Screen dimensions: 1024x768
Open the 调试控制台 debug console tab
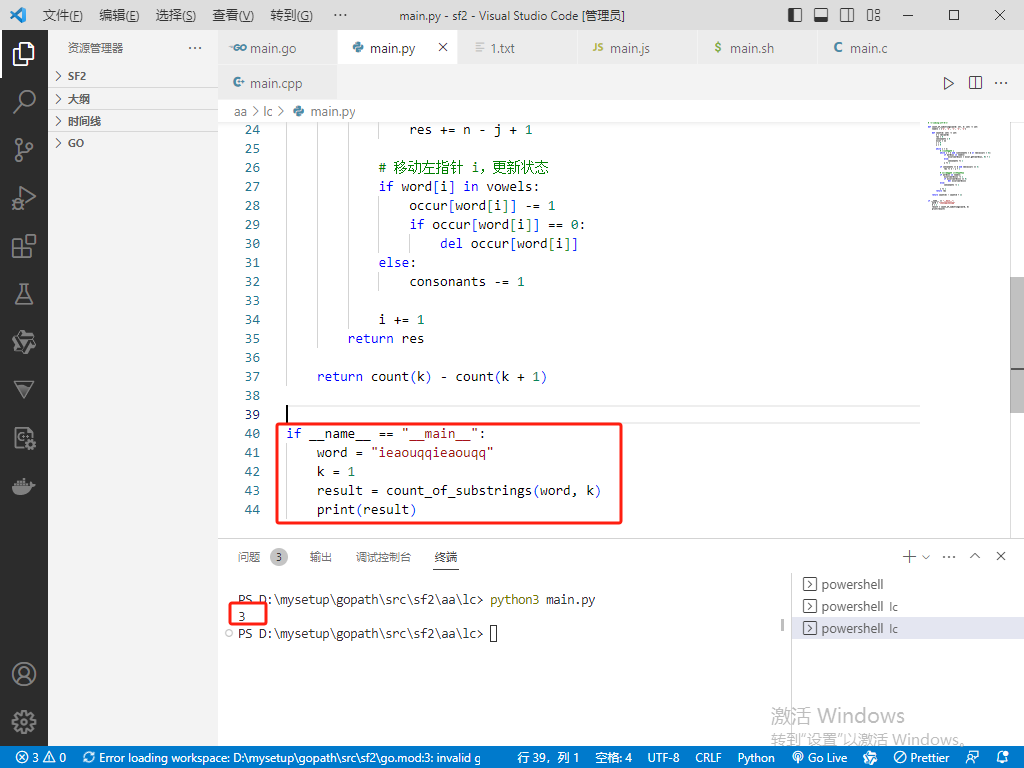(383, 557)
